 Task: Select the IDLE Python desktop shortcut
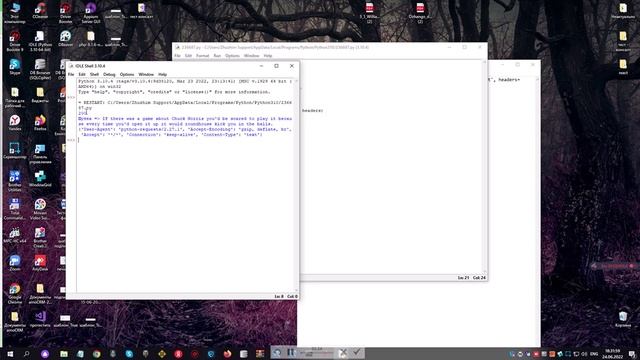[x=40, y=40]
